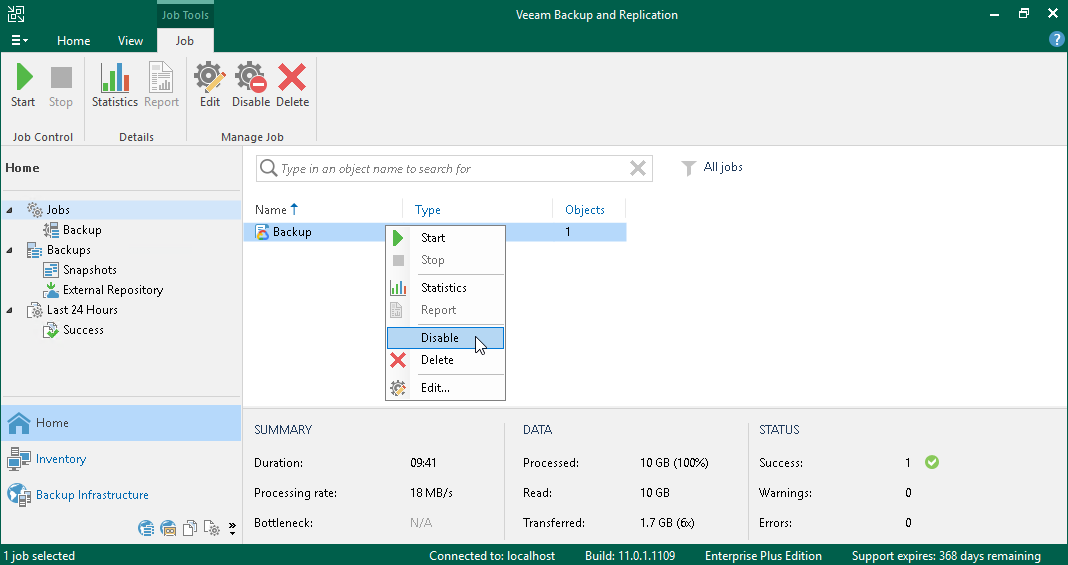The image size is (1068, 565).
Task: Click the Stop job ribbon icon
Action: [61, 77]
